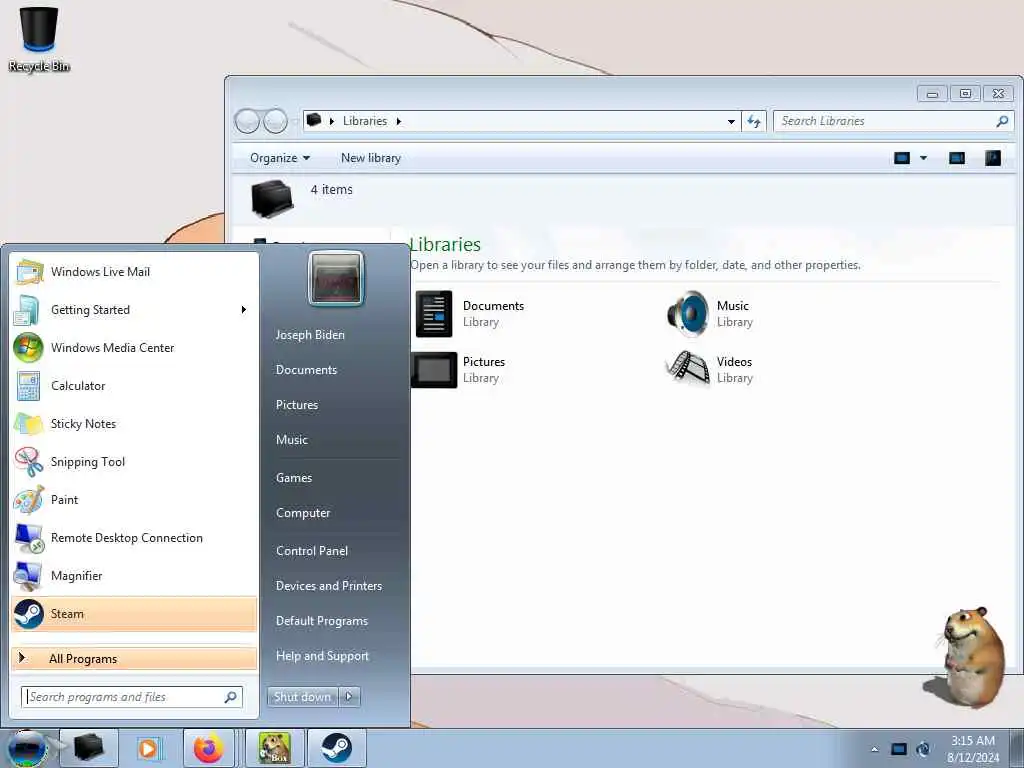Open Help and Support

323,656
